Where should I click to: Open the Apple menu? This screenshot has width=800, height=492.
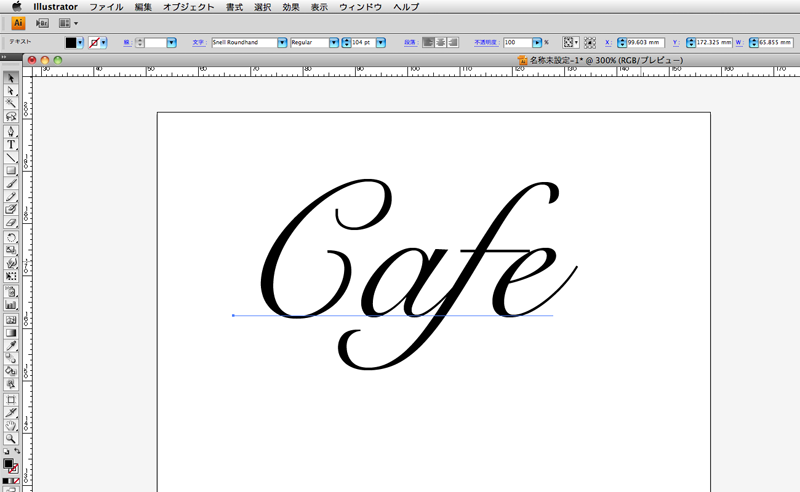point(16,6)
